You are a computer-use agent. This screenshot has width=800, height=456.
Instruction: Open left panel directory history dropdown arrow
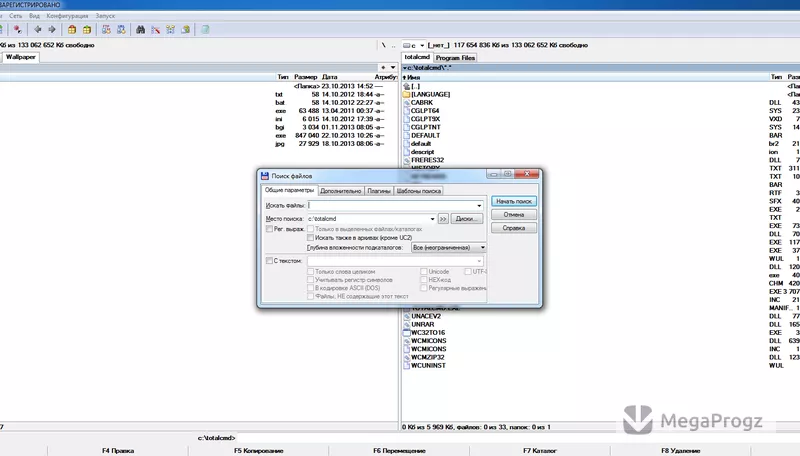coord(393,67)
